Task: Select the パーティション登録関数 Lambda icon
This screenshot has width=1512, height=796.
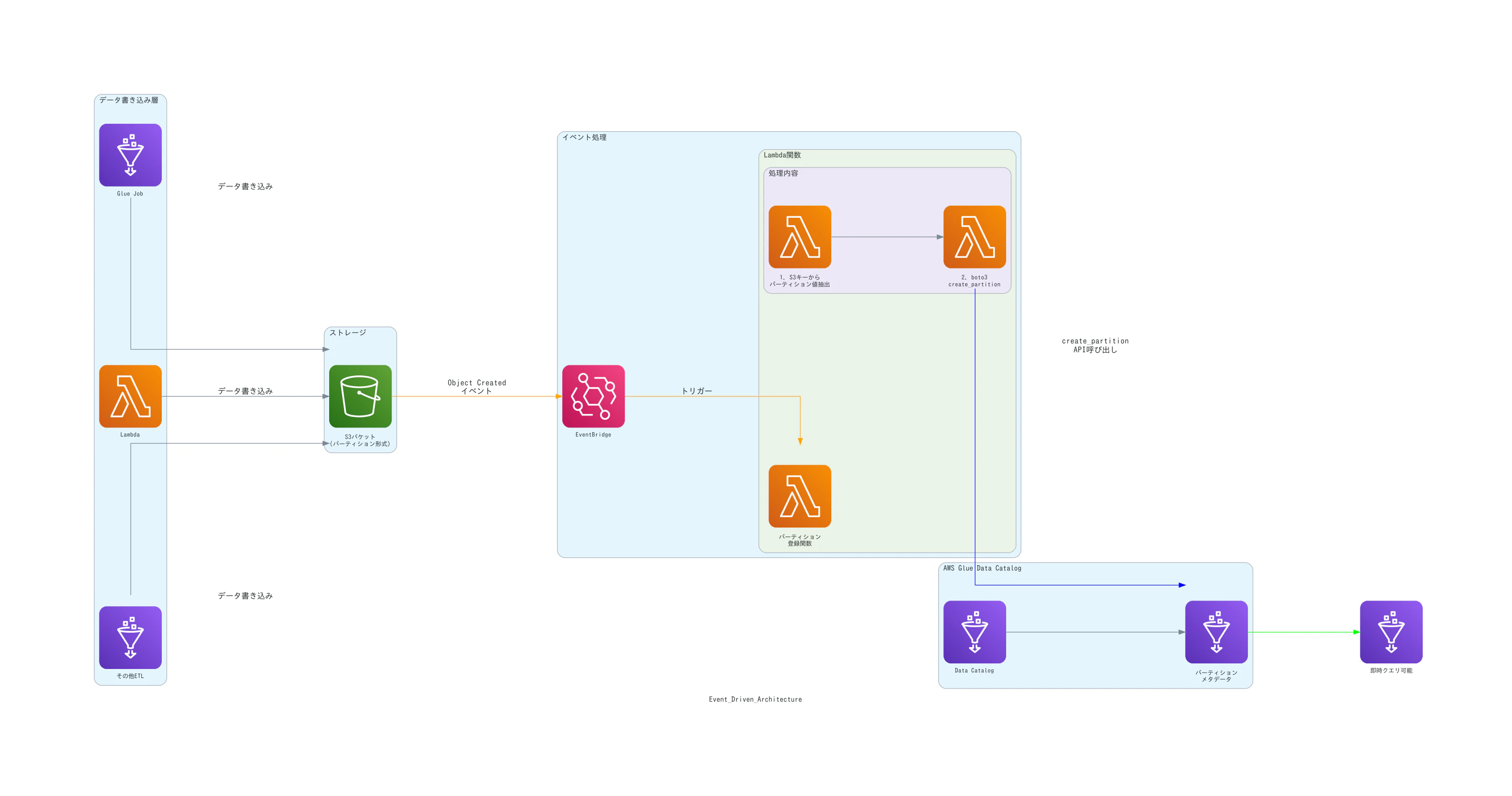Action: [800, 496]
